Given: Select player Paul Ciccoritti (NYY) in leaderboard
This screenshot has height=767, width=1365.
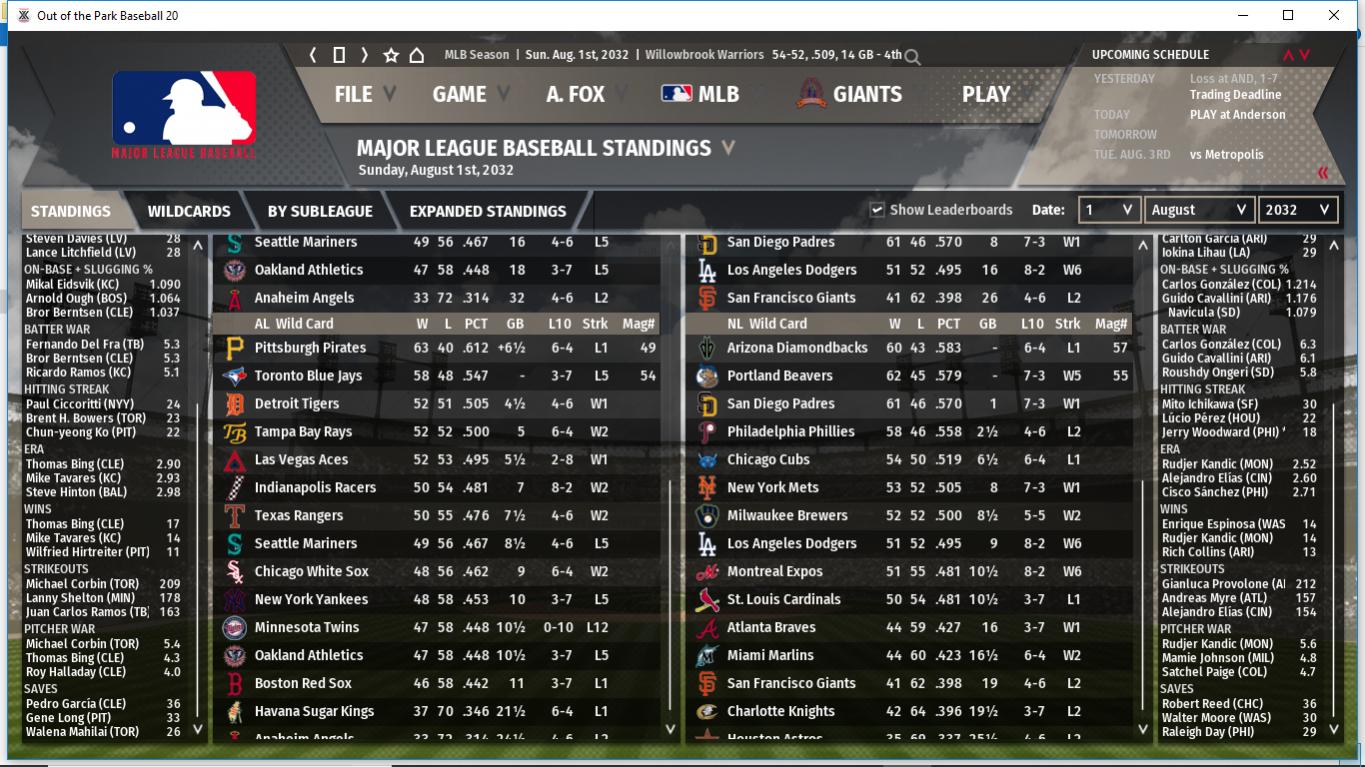Looking at the screenshot, I should coord(80,405).
